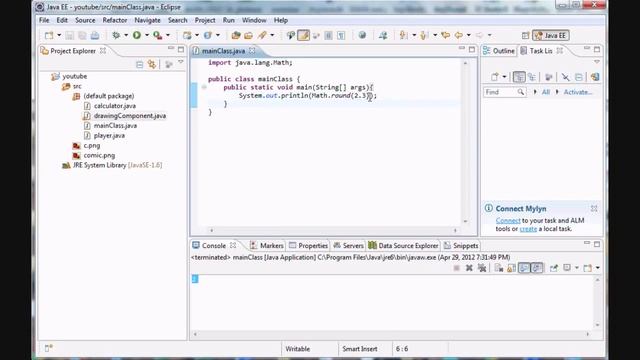Click Remove Launch in Console toolbar
Screen dimensions: 640x360
(x=469, y=268)
